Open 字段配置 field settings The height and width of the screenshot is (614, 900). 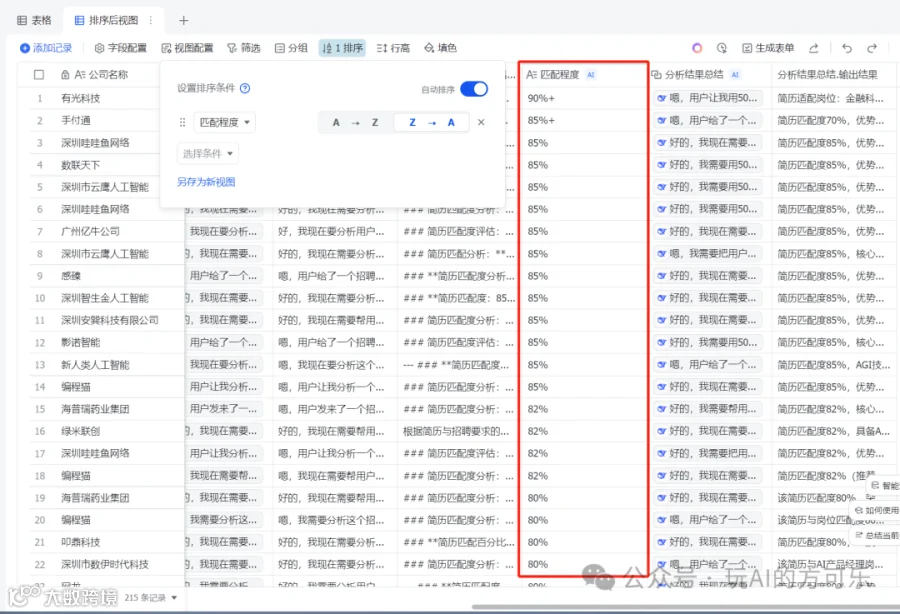(x=121, y=48)
